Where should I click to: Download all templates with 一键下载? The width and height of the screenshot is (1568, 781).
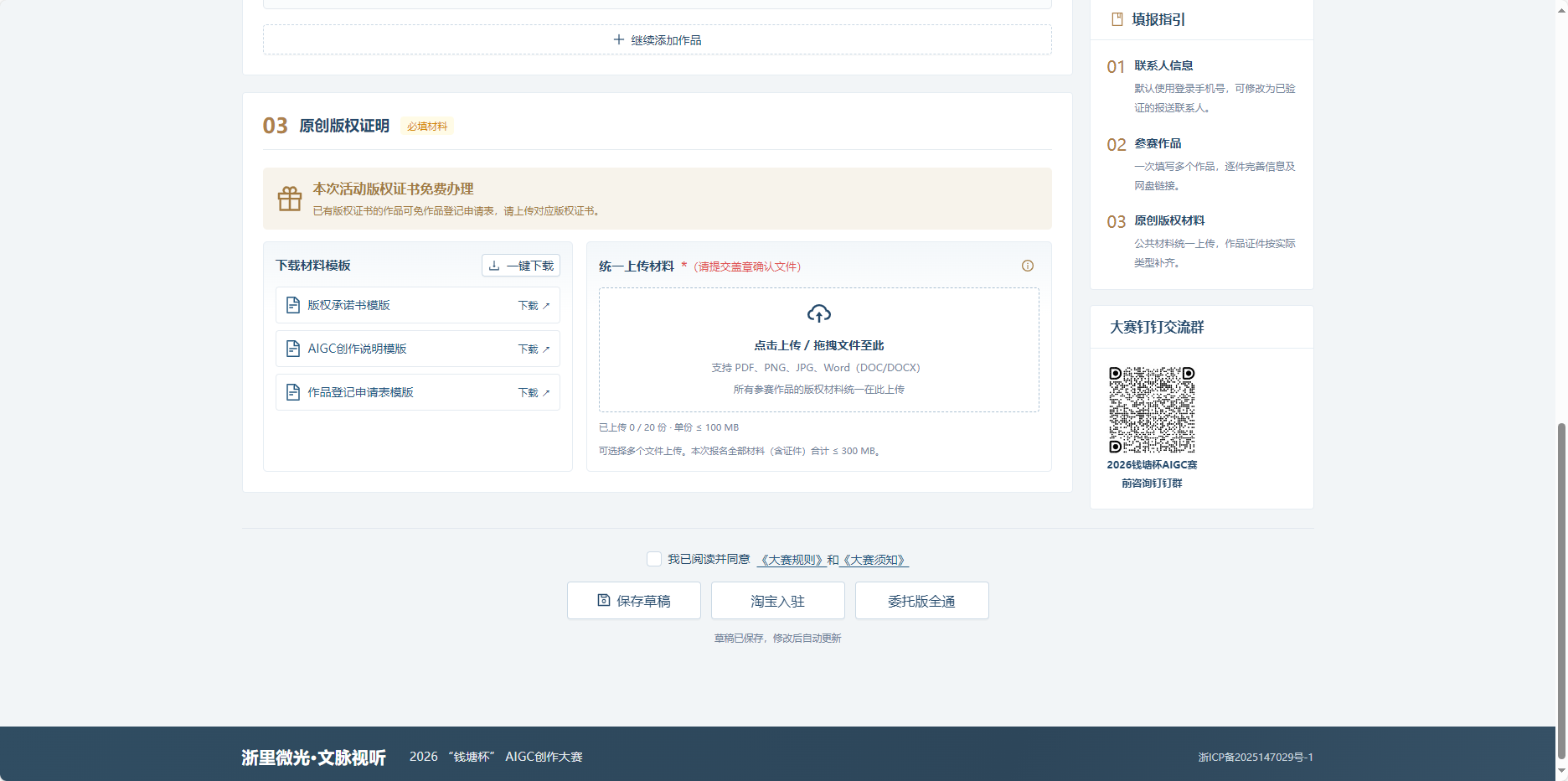point(521,265)
